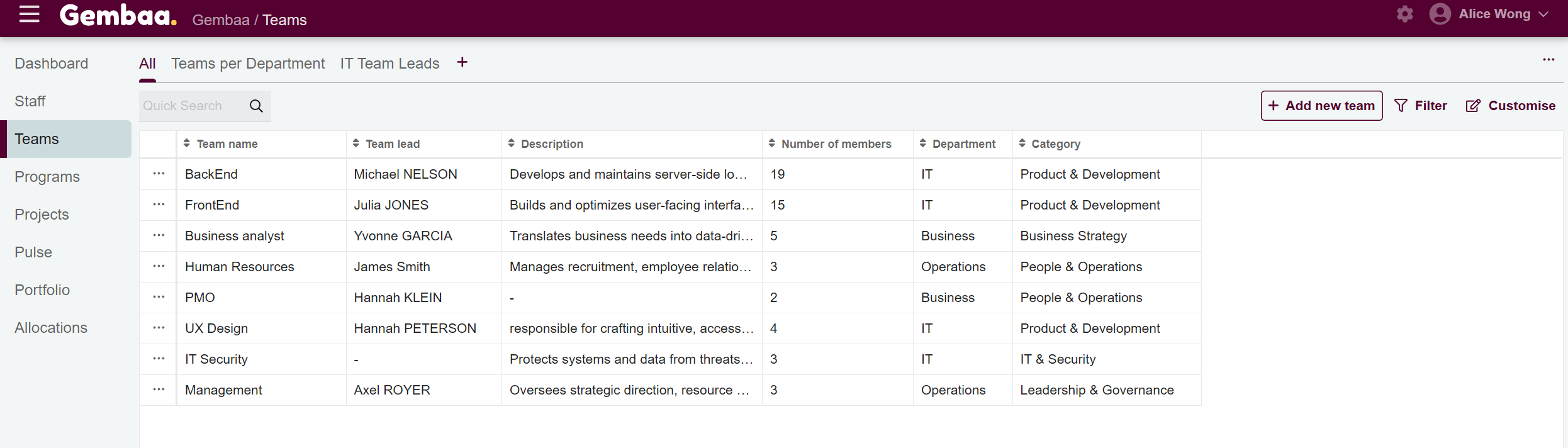
Task: Sort the table by Team name
Action: point(227,144)
